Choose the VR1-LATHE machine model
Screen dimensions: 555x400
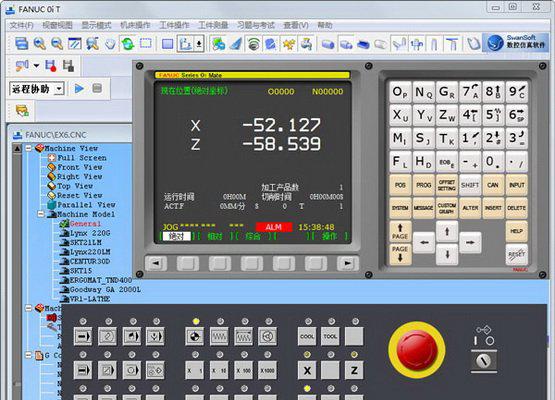coord(90,299)
